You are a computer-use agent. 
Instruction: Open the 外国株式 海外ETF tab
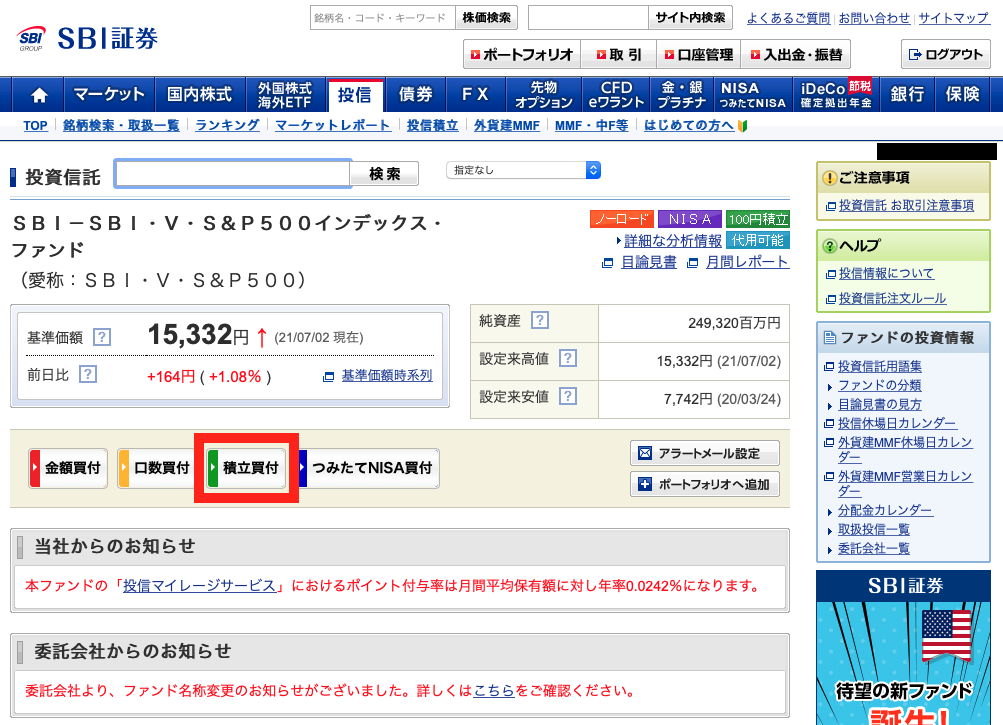pyautogui.click(x=285, y=95)
